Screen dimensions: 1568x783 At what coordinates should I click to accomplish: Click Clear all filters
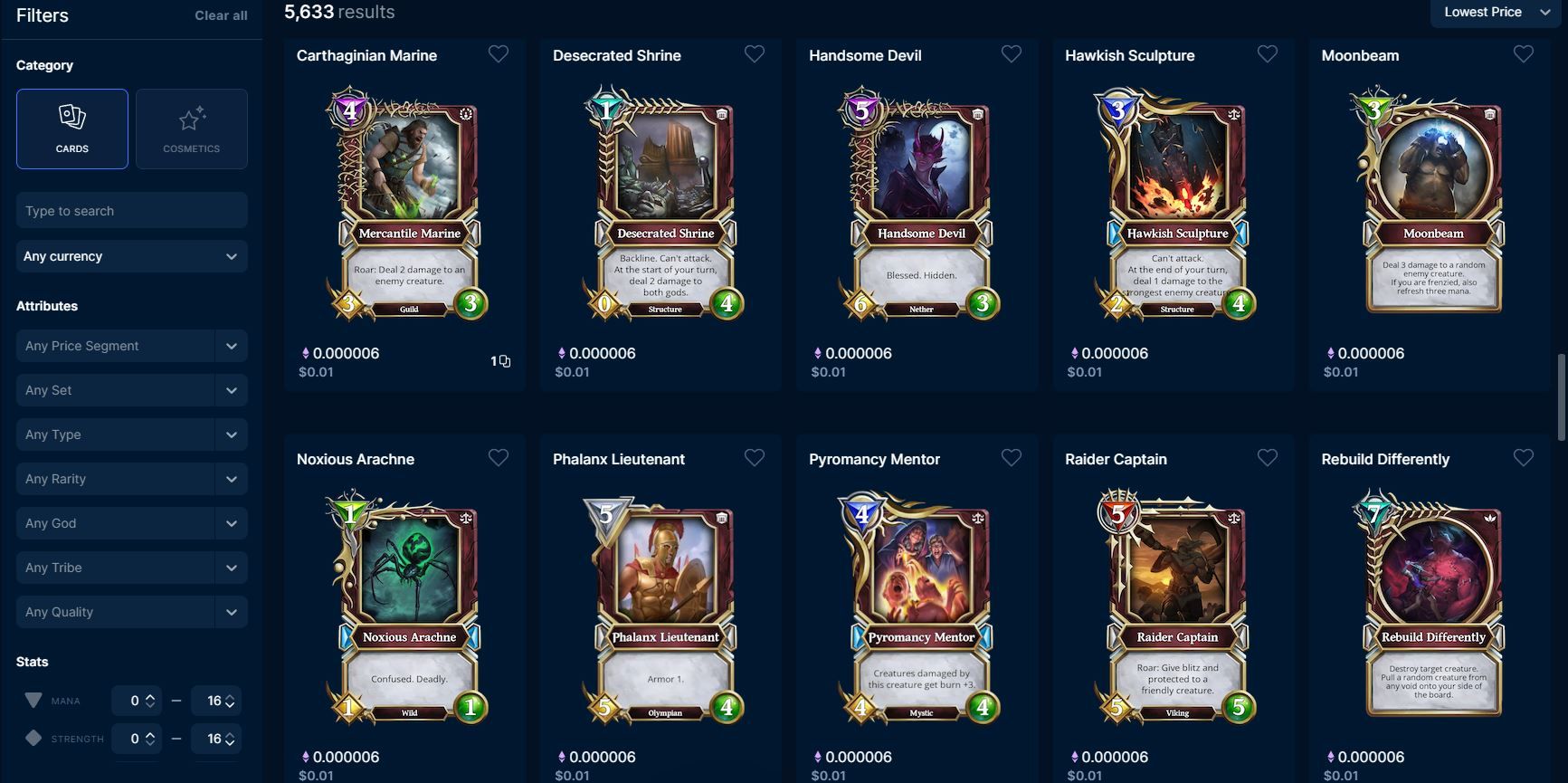click(221, 15)
